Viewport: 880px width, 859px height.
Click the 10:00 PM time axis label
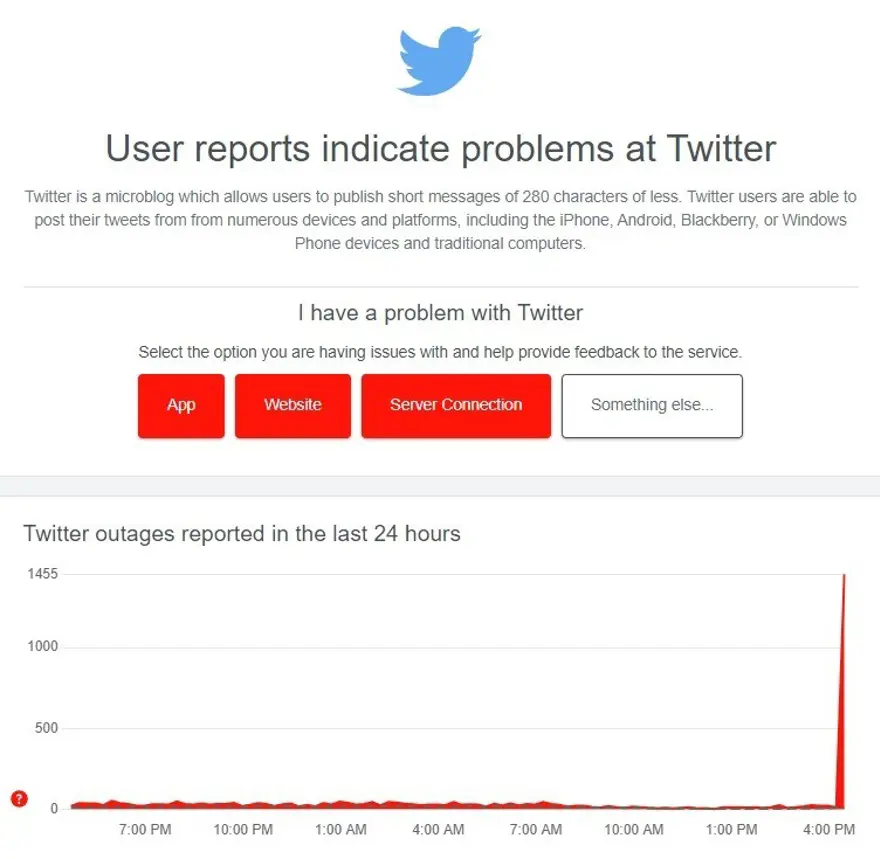(243, 830)
